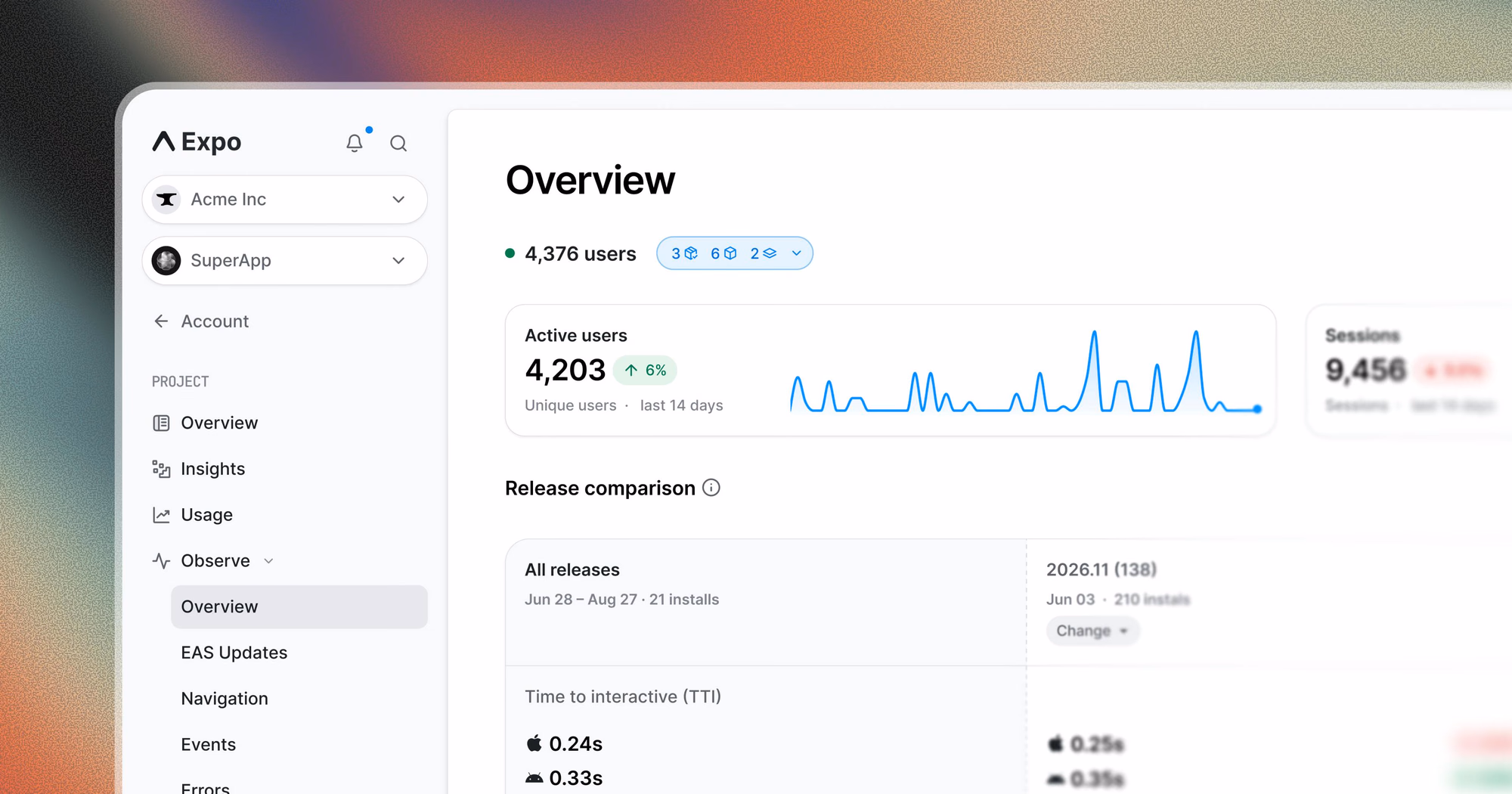Go back to Account

coord(201,321)
